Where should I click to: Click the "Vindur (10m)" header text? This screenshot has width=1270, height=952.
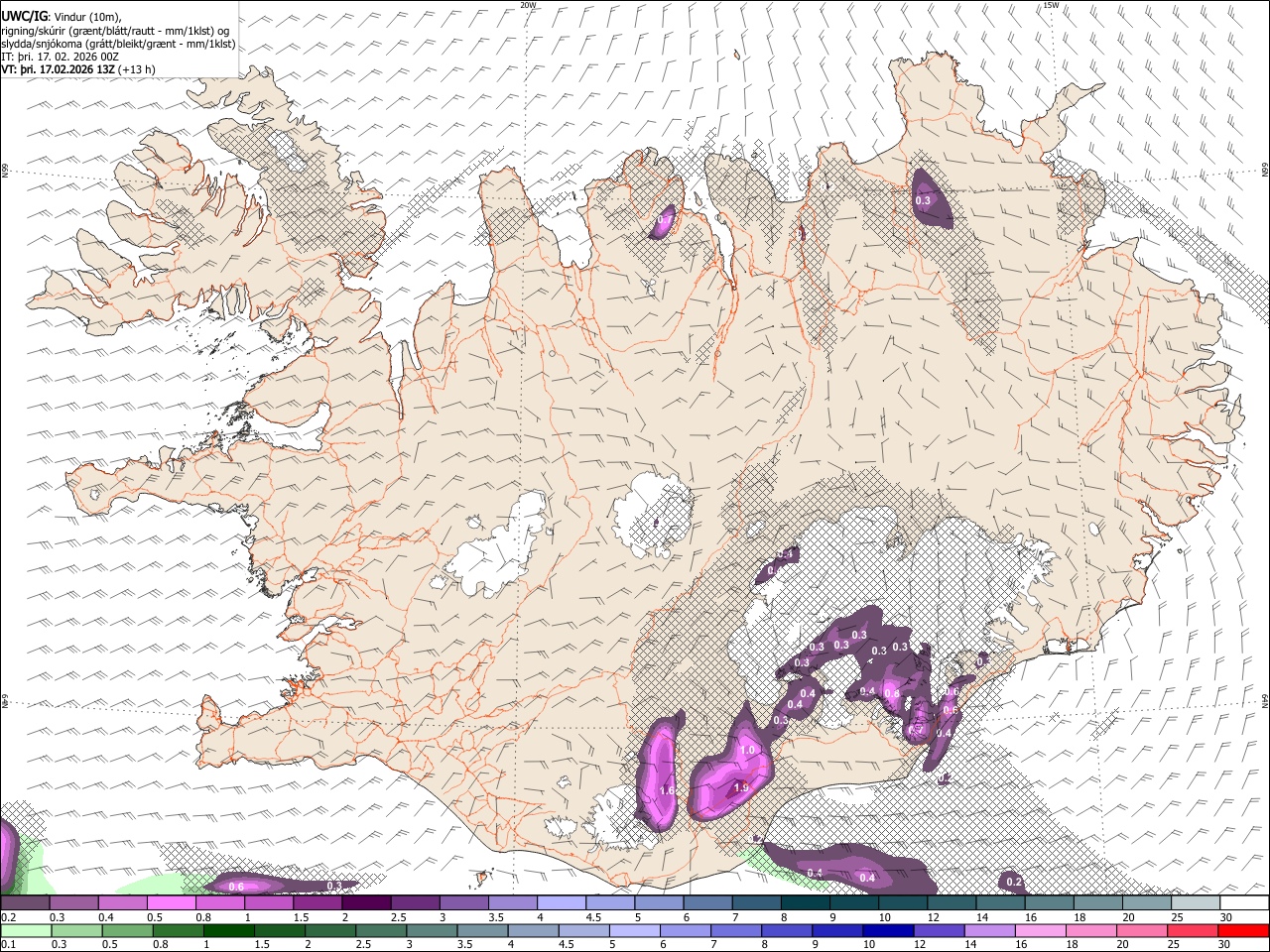[86, 17]
